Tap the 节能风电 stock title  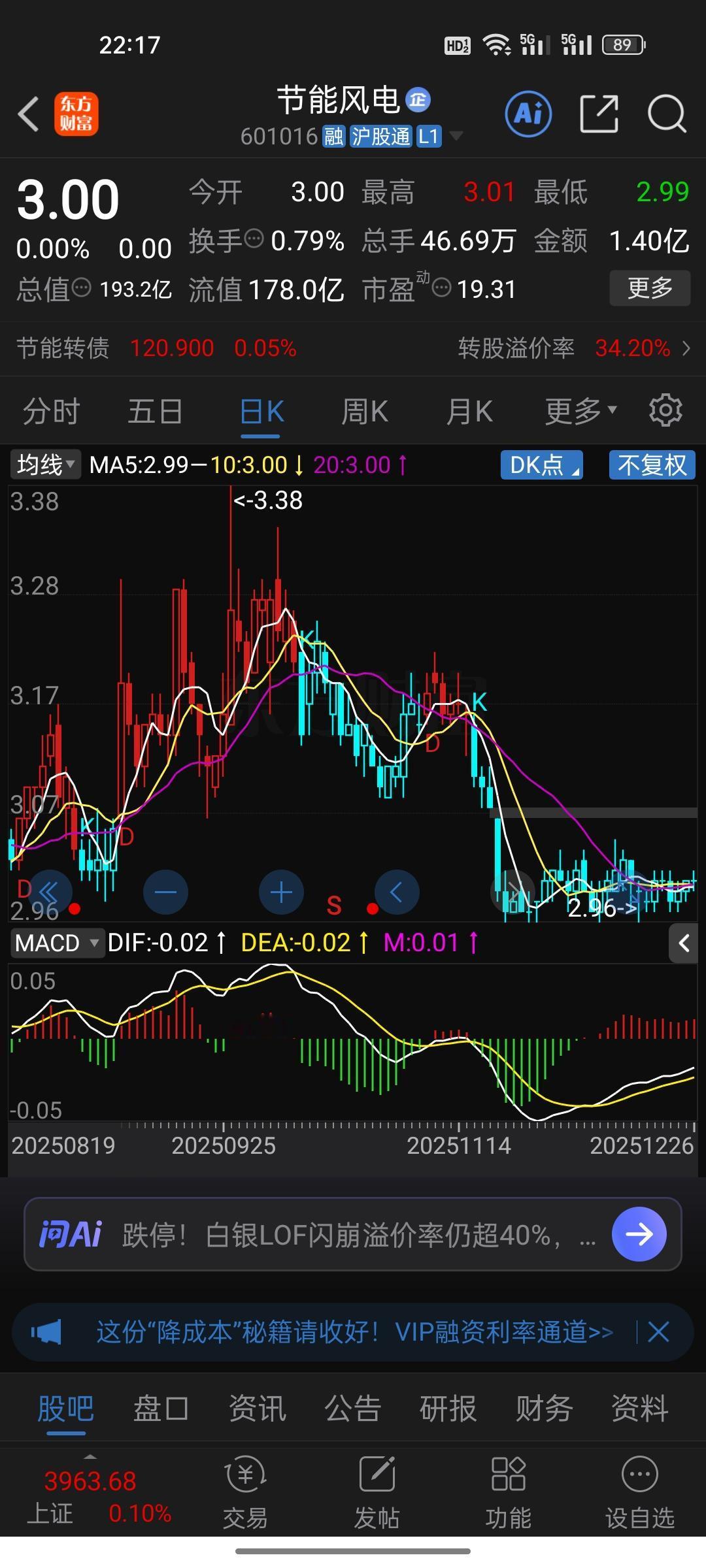pyautogui.click(x=338, y=100)
